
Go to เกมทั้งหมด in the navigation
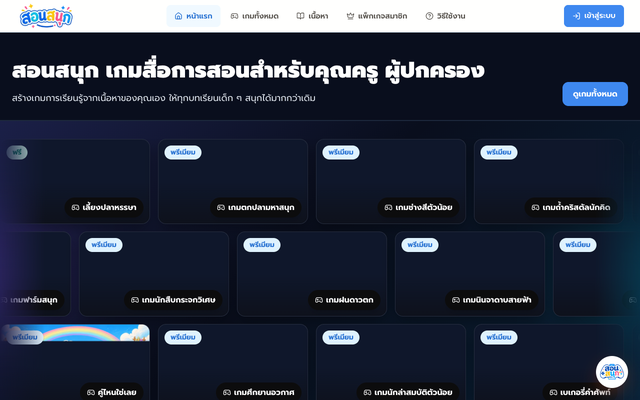tap(255, 16)
